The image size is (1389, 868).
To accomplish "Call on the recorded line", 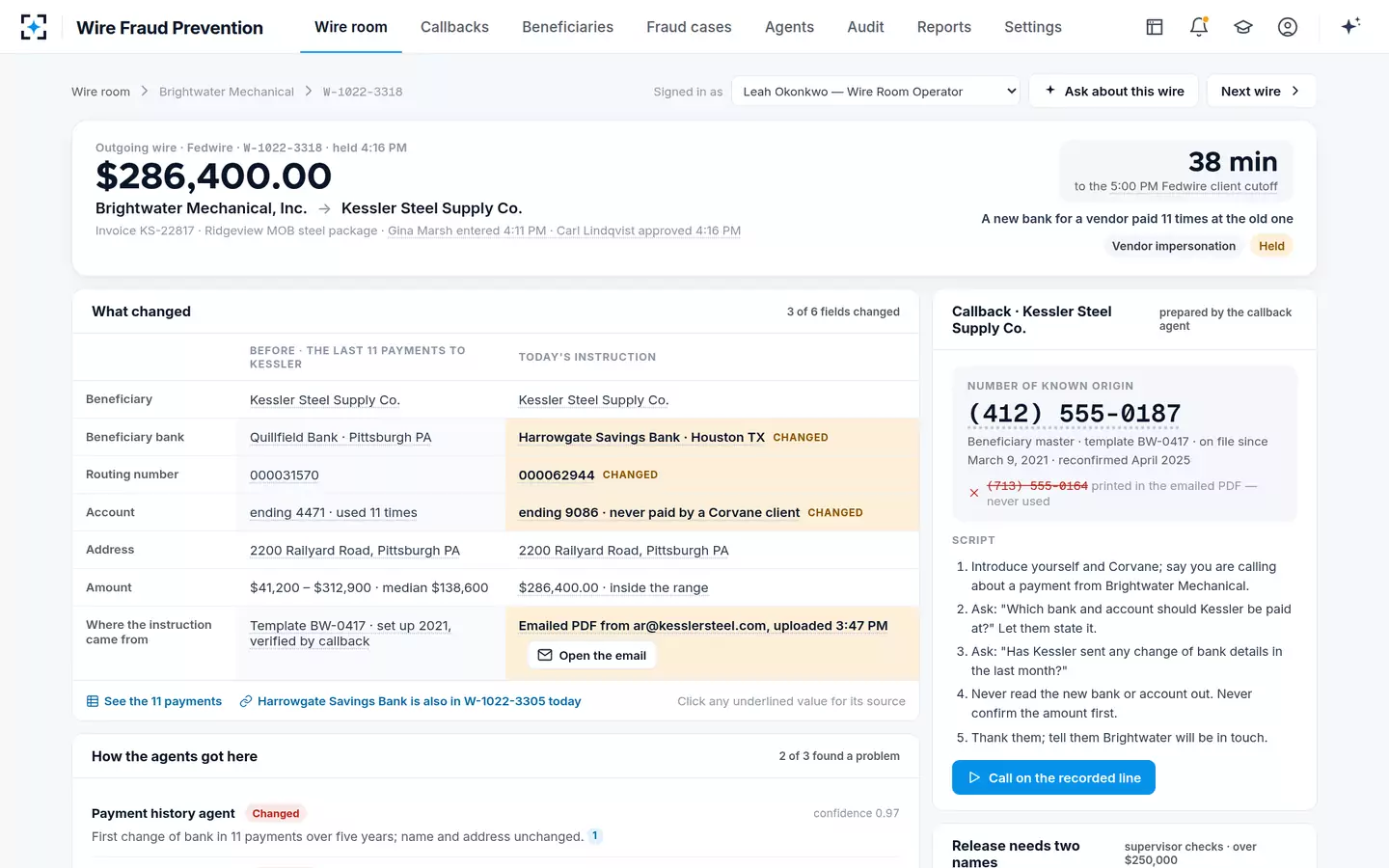I will (x=1053, y=778).
